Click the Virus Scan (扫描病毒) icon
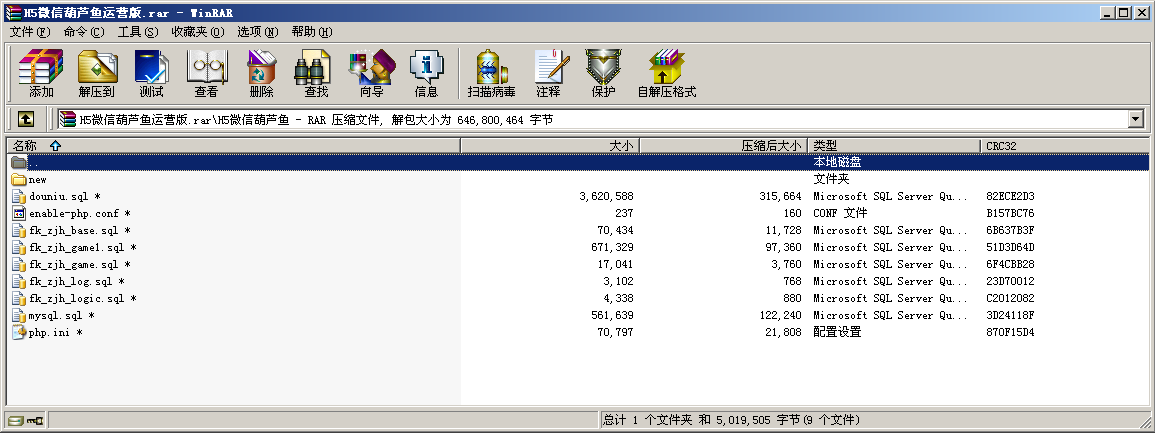The width and height of the screenshot is (1155, 433). [x=491, y=74]
